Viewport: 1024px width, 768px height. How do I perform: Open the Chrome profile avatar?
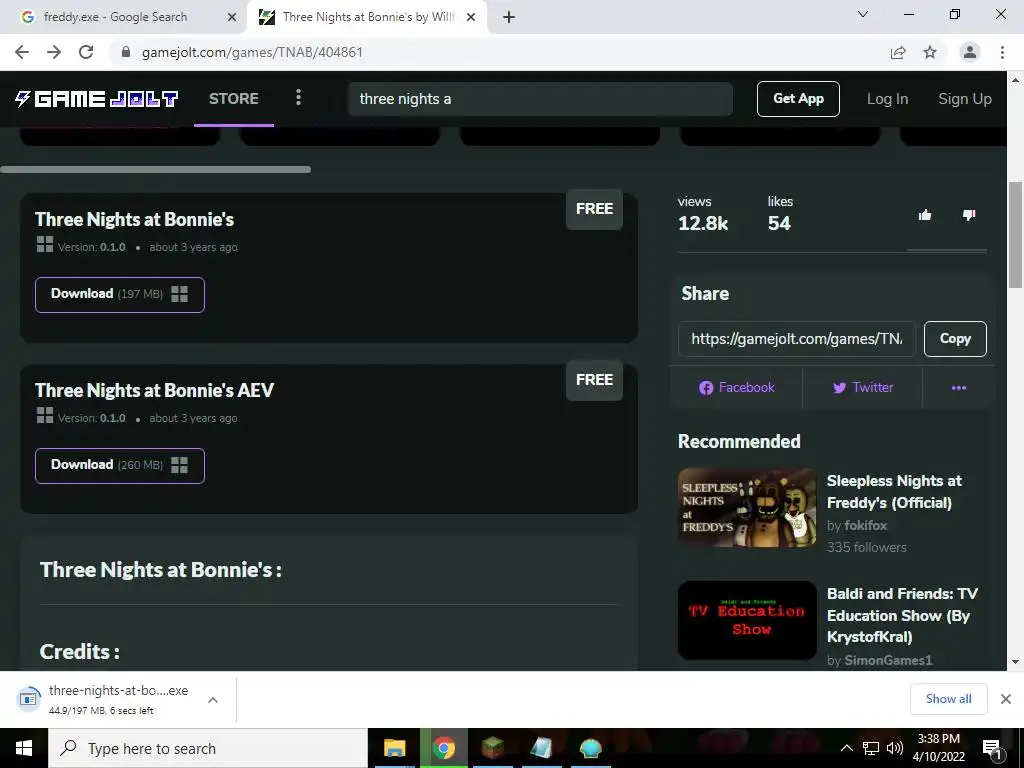click(970, 52)
